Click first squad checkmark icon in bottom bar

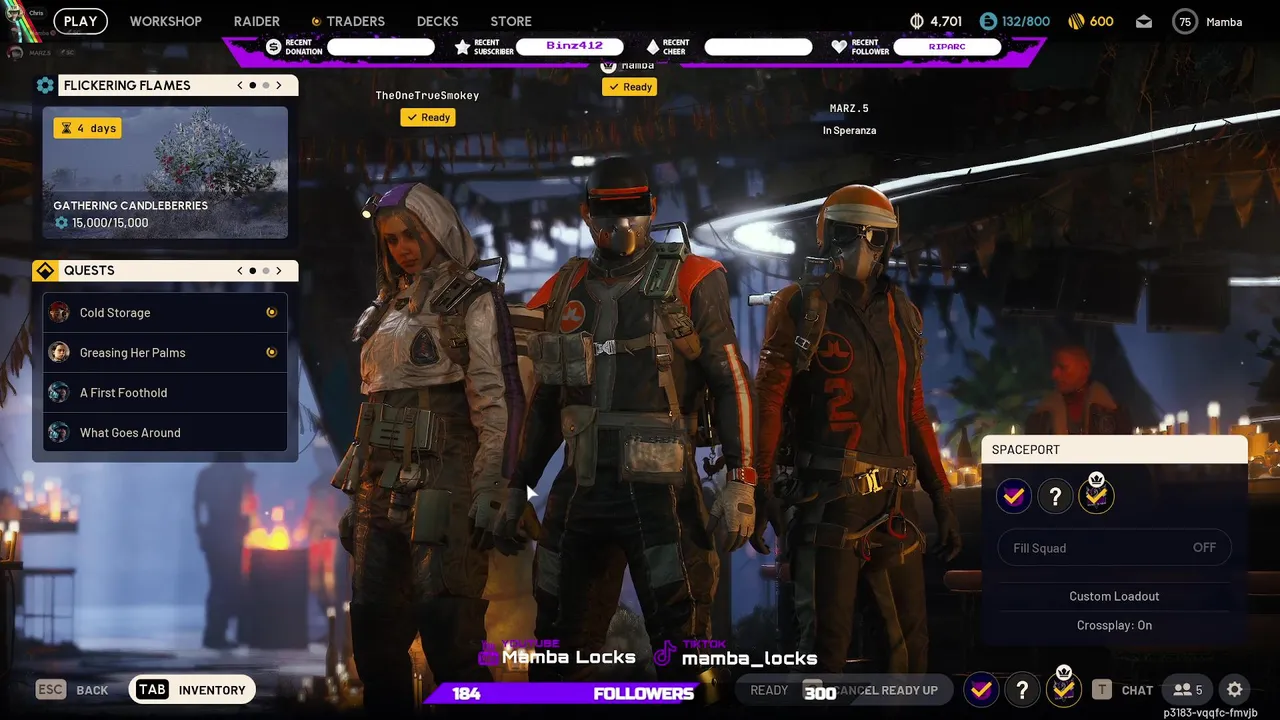tap(981, 689)
